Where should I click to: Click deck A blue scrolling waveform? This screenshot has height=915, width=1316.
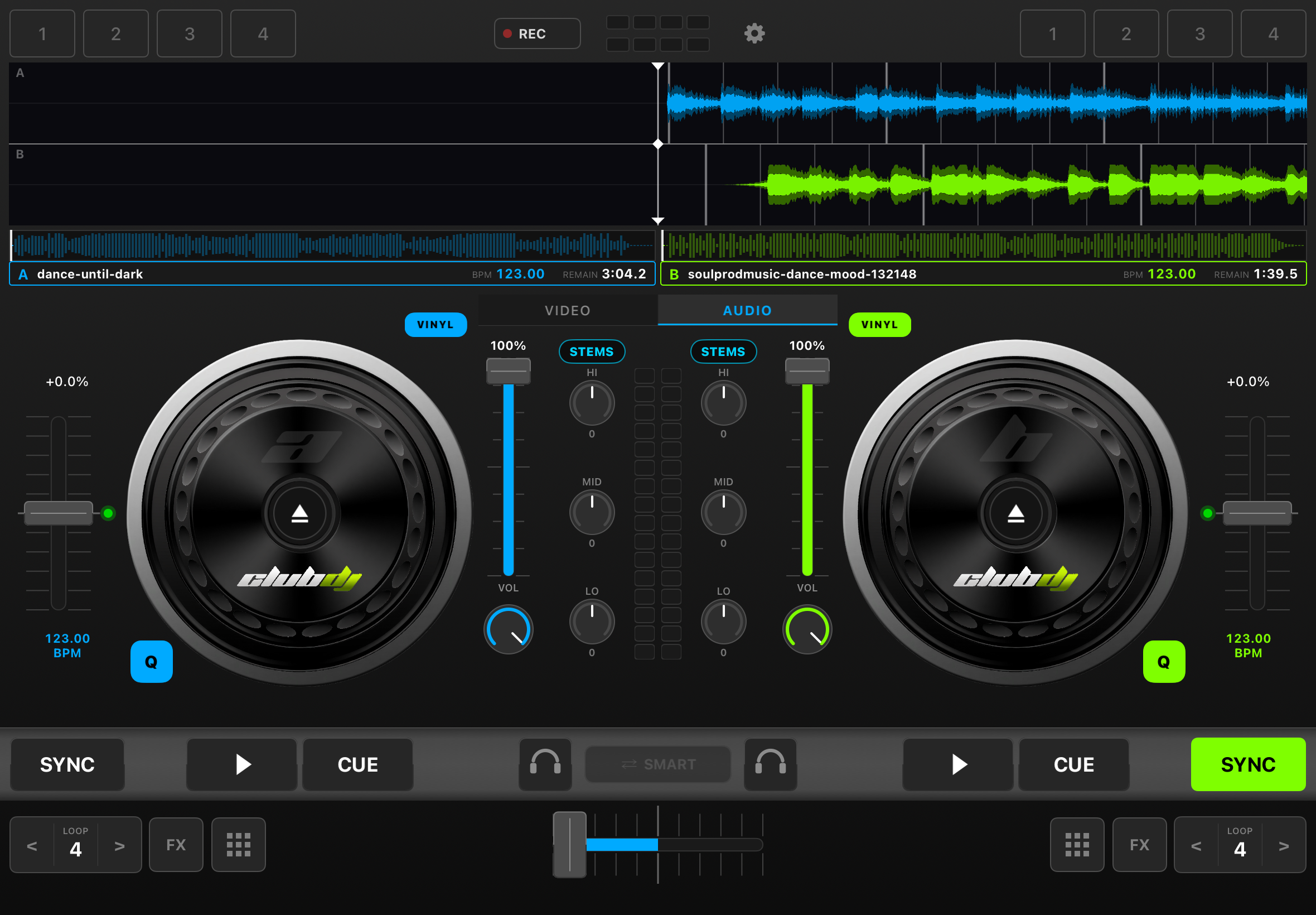tap(986, 103)
